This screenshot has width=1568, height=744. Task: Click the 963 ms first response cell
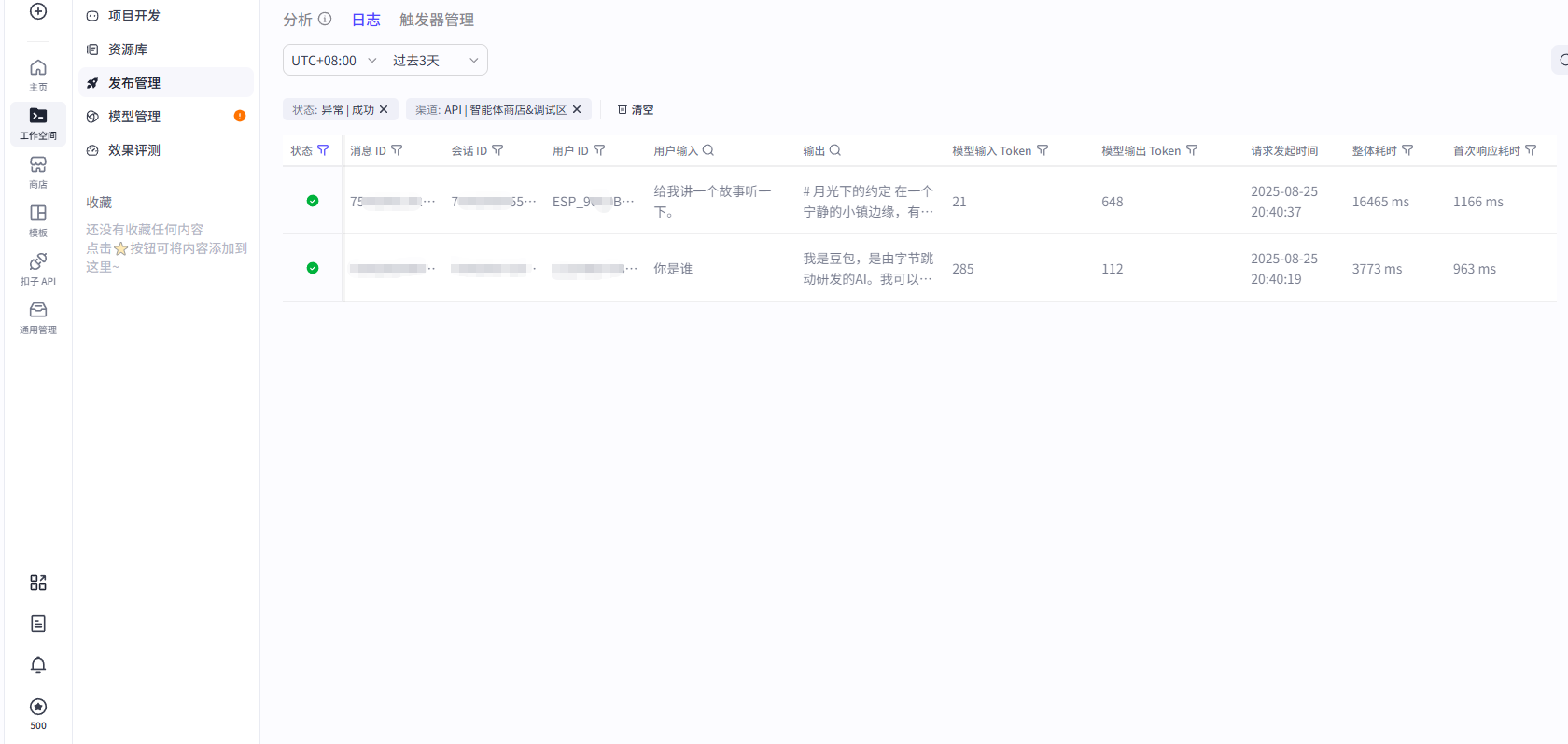[x=1475, y=269]
